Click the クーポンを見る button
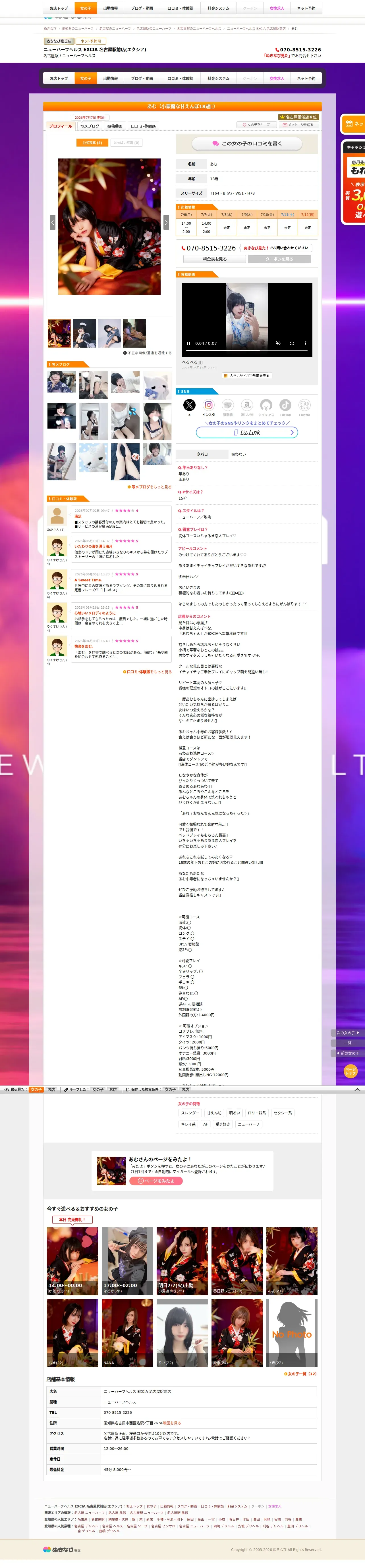Screen dimensions: 365x1568 (x=279, y=259)
